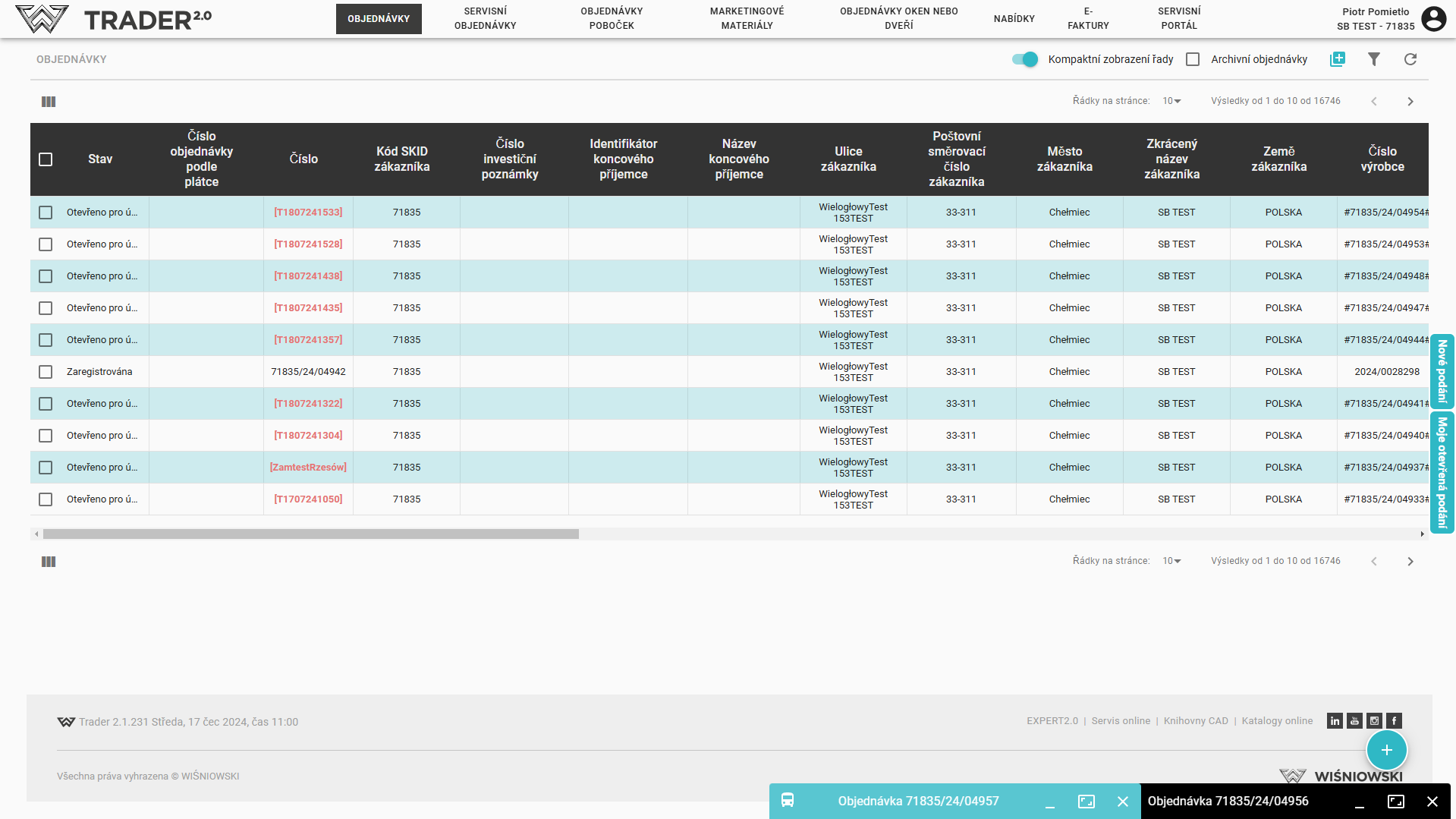Open the YouTube icon in footer
Image resolution: width=1456 pixels, height=819 pixels.
(1354, 721)
